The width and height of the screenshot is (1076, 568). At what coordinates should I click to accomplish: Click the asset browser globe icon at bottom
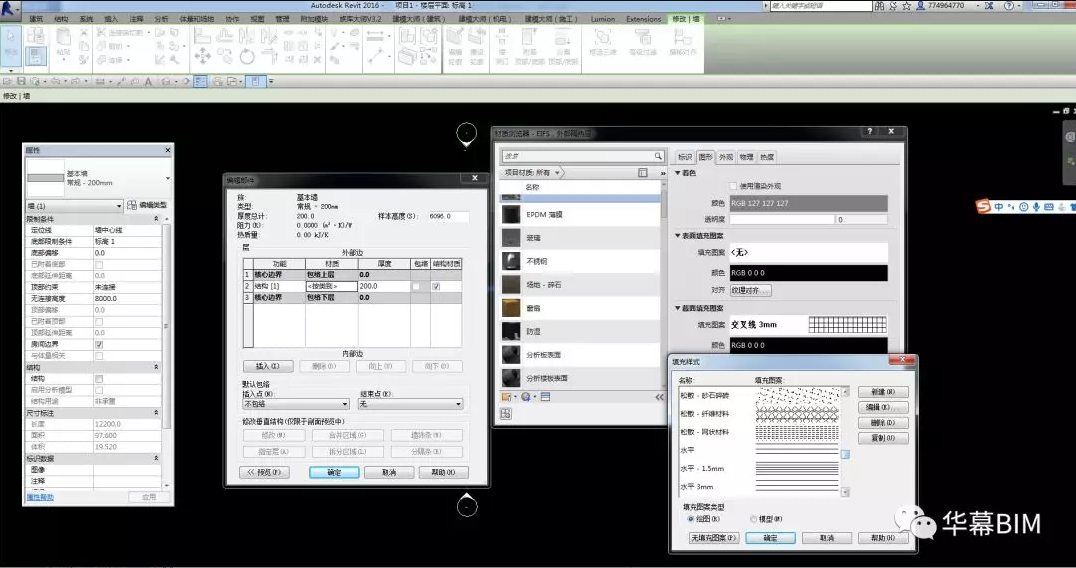526,397
